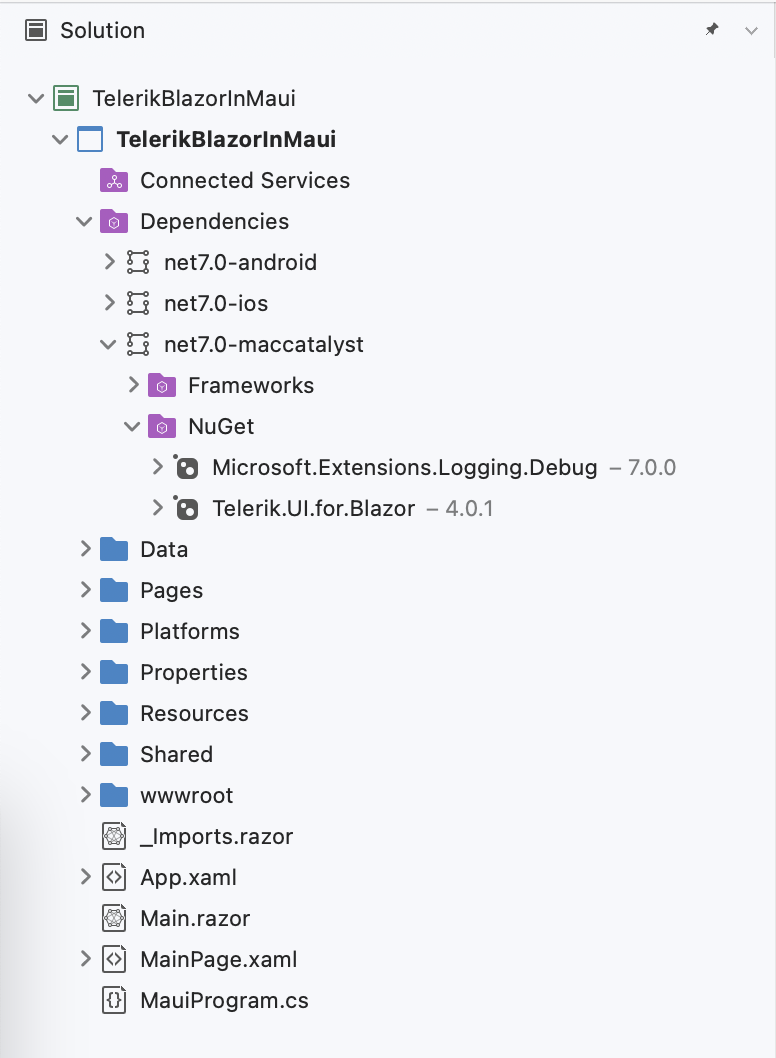Click the purple Frameworks folder icon

click(x=162, y=385)
